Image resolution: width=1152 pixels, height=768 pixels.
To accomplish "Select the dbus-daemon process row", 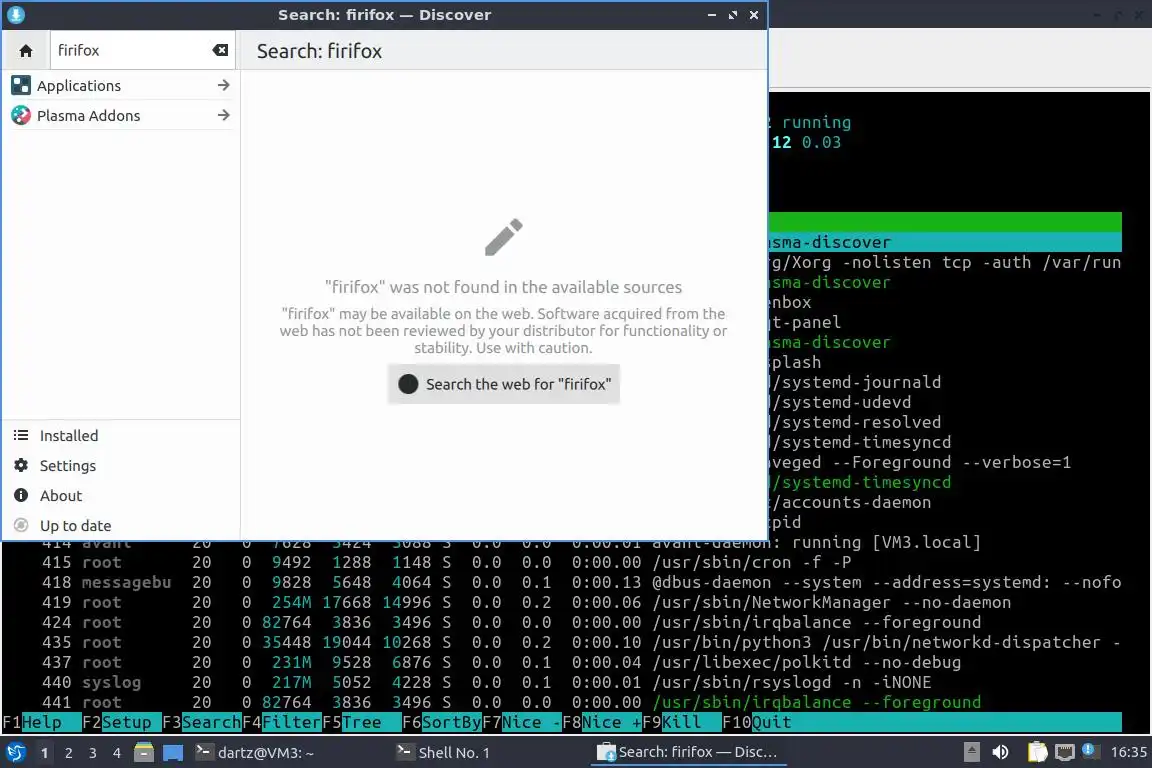I will (561, 582).
